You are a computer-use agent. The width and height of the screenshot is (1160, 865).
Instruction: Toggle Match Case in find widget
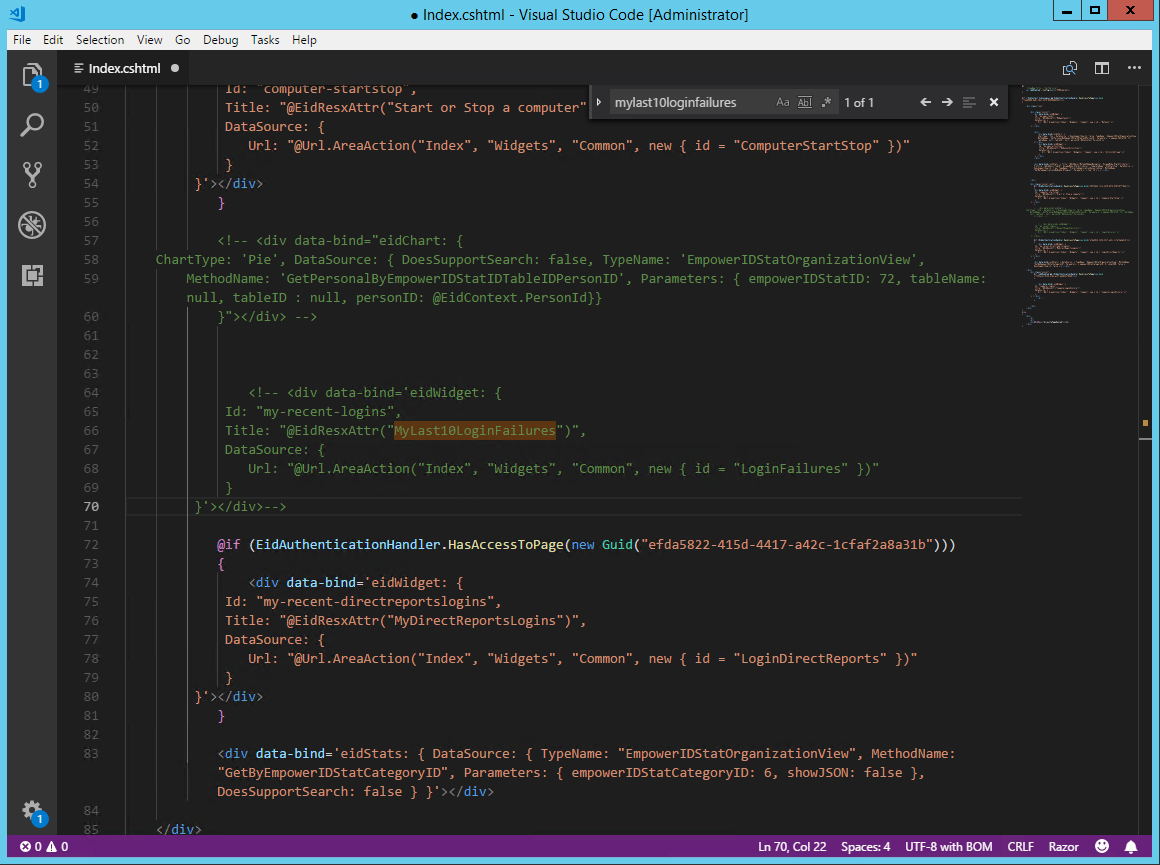[783, 101]
